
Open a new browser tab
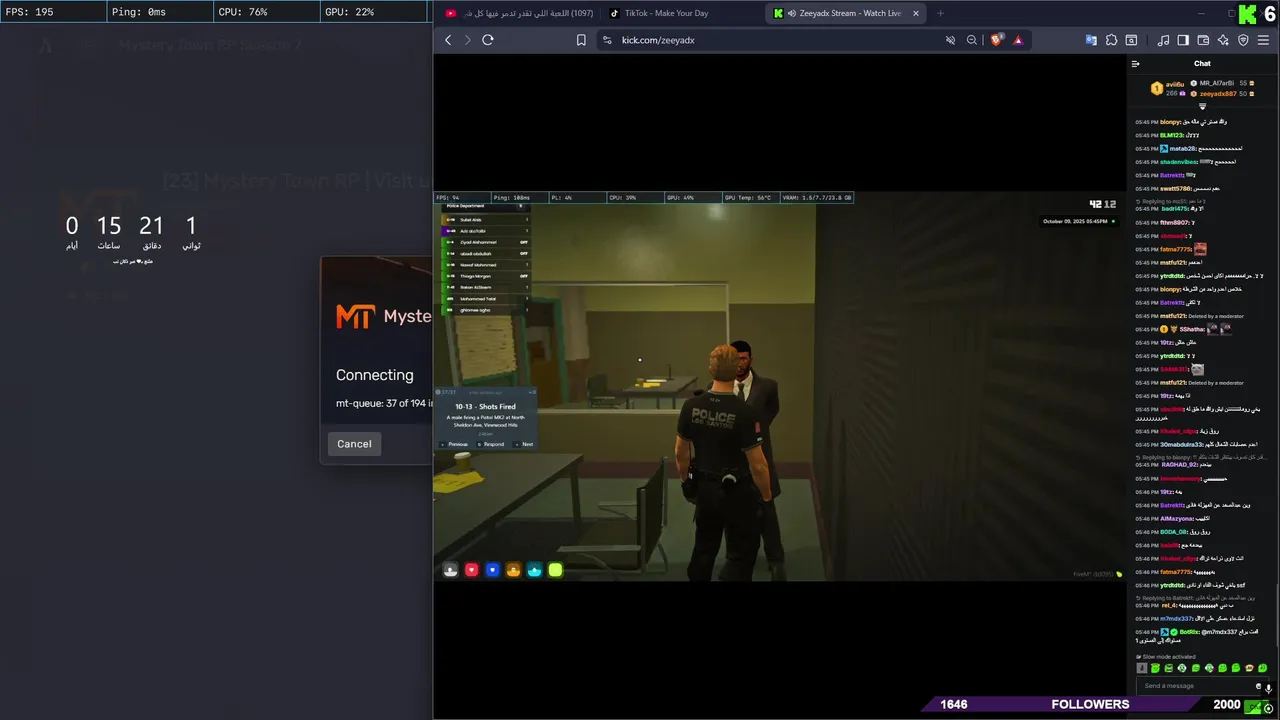(x=940, y=13)
